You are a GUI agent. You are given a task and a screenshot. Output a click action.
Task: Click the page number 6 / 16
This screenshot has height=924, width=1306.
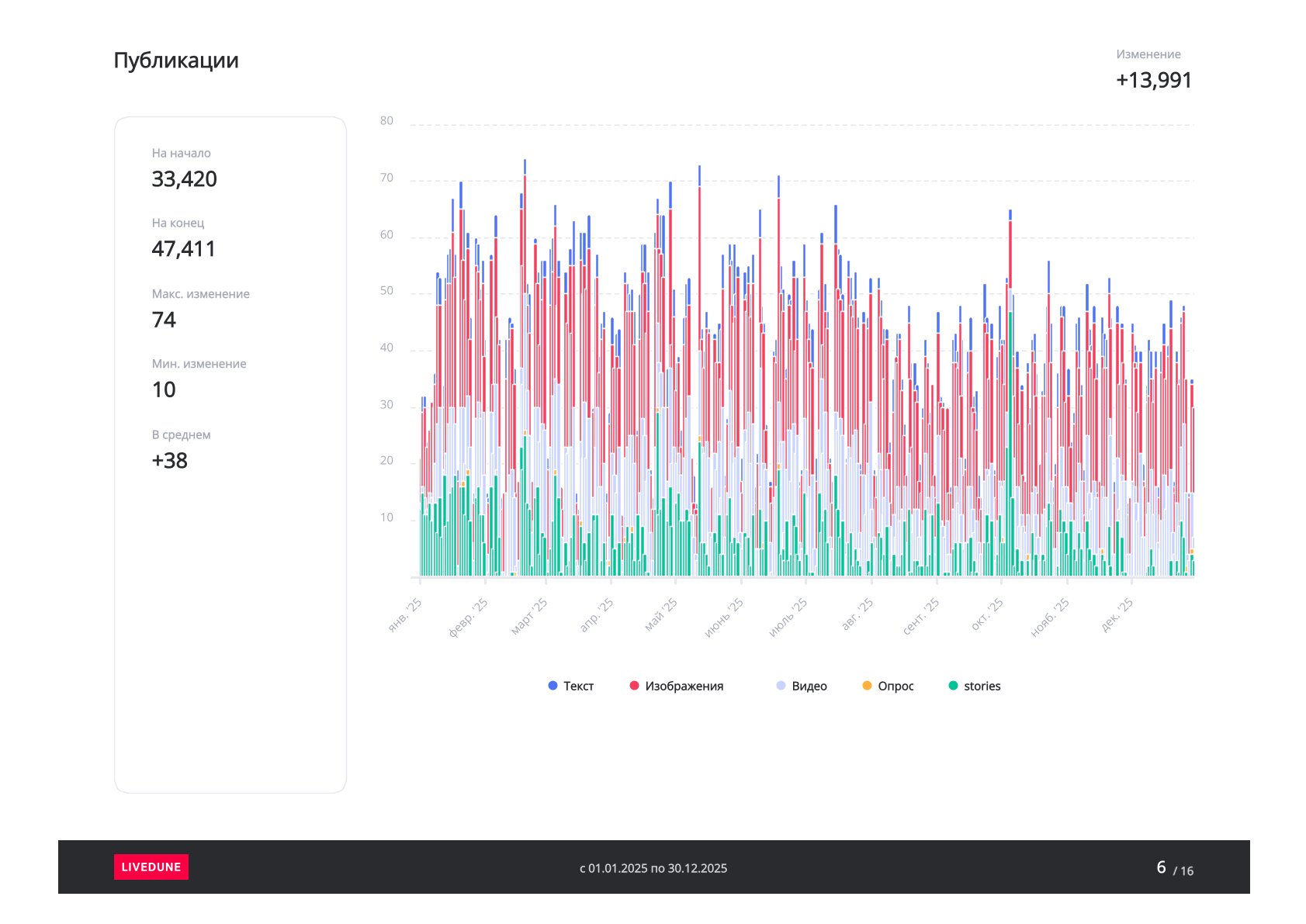[1174, 868]
